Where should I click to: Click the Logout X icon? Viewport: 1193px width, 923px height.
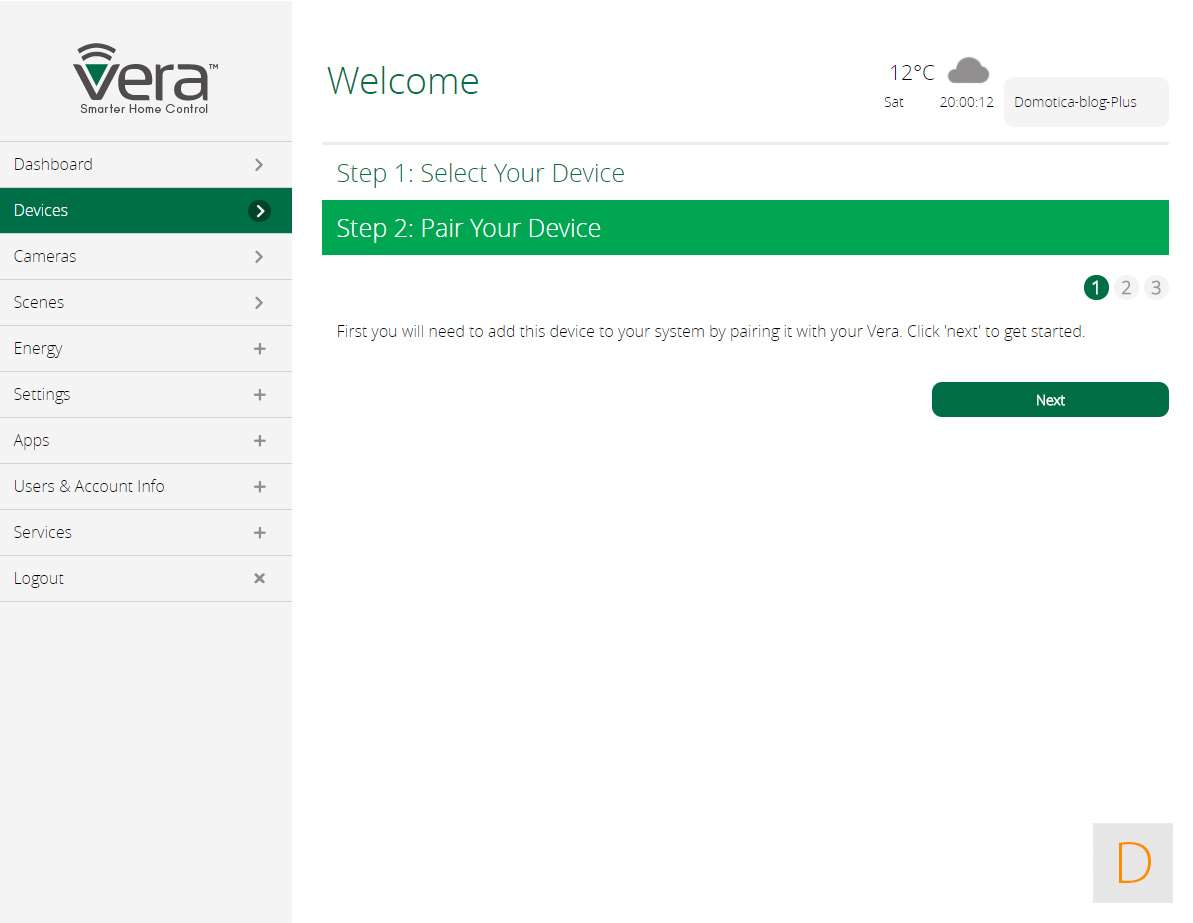259,578
